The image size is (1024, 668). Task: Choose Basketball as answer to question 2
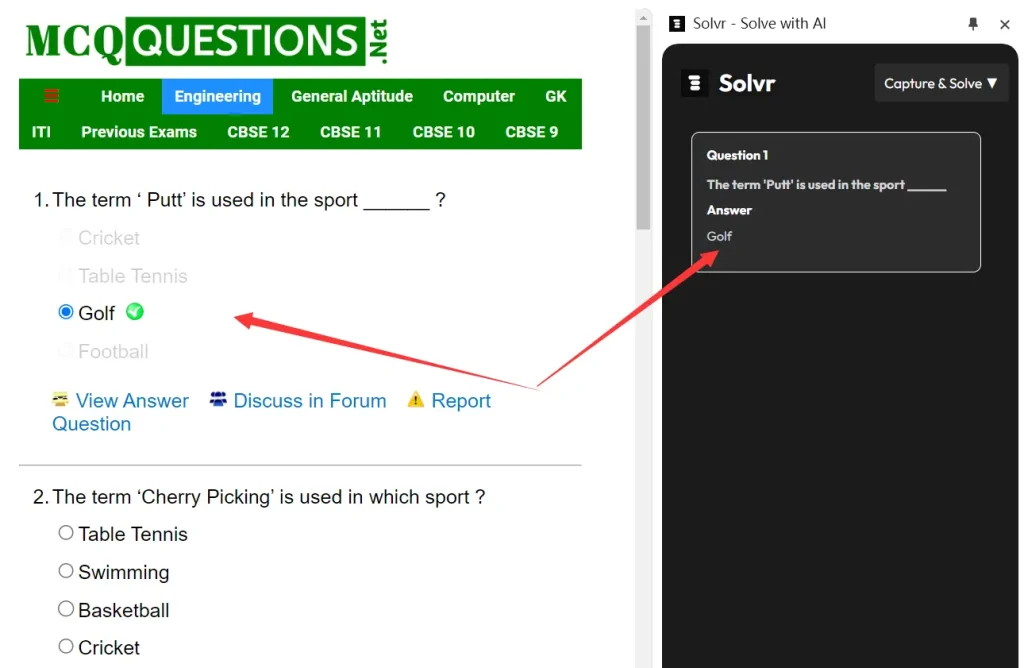(65, 608)
